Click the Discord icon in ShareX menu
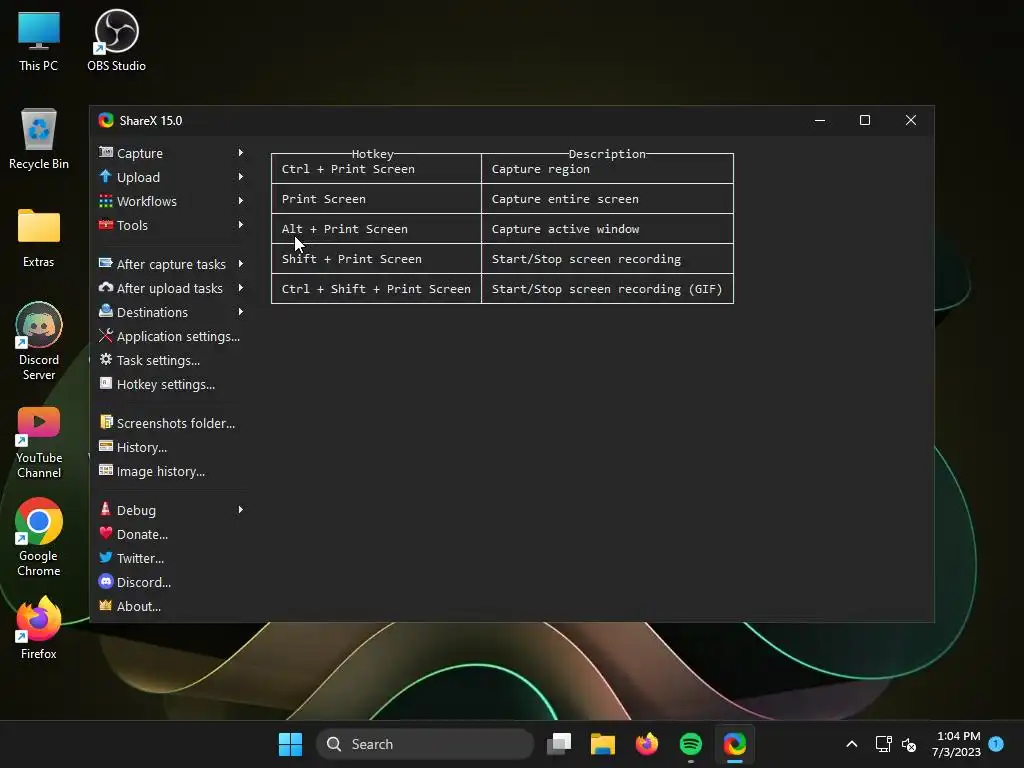The image size is (1024, 768). tap(106, 581)
